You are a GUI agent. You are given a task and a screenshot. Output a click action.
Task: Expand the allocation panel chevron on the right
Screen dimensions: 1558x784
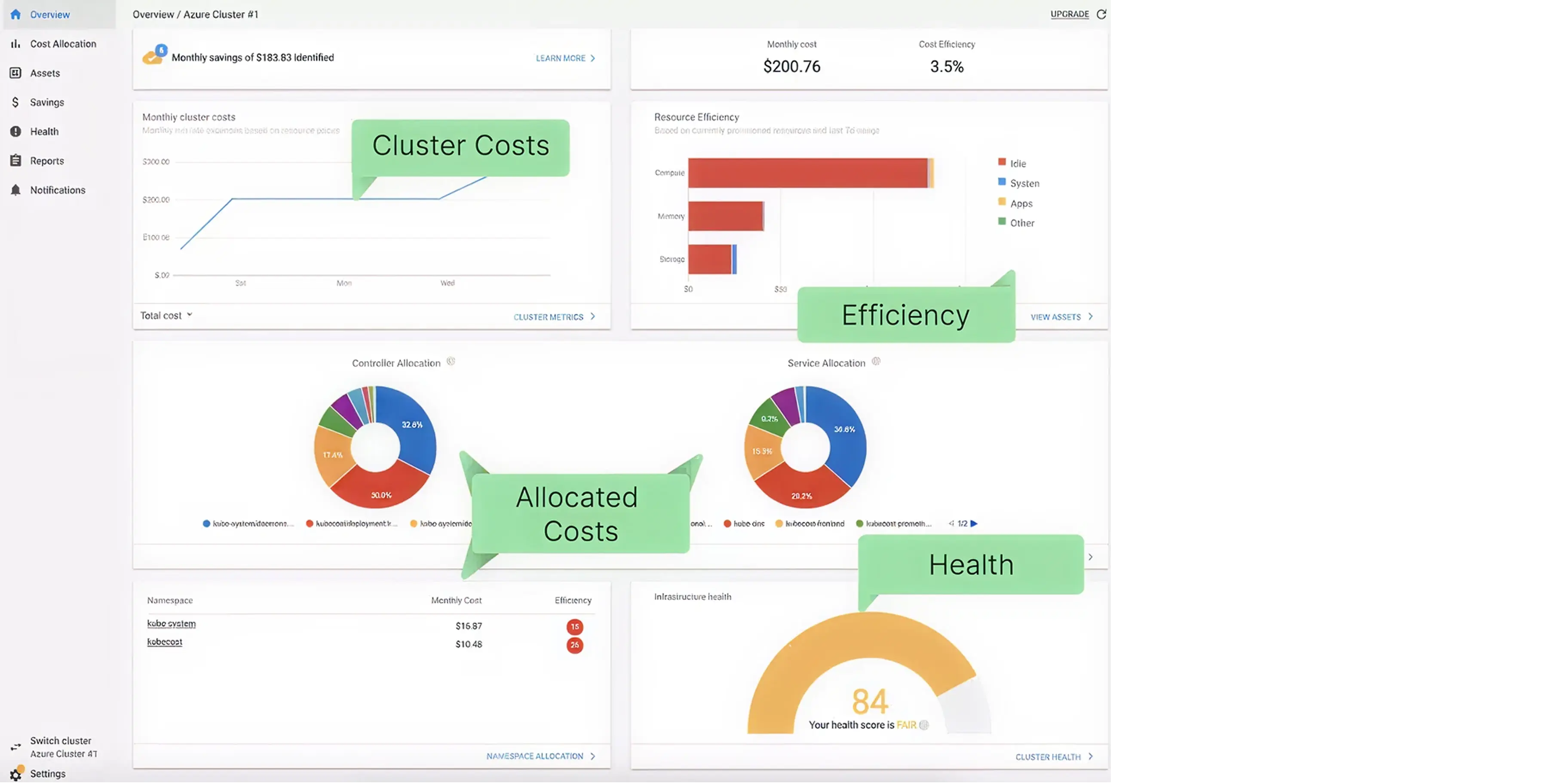click(1091, 557)
